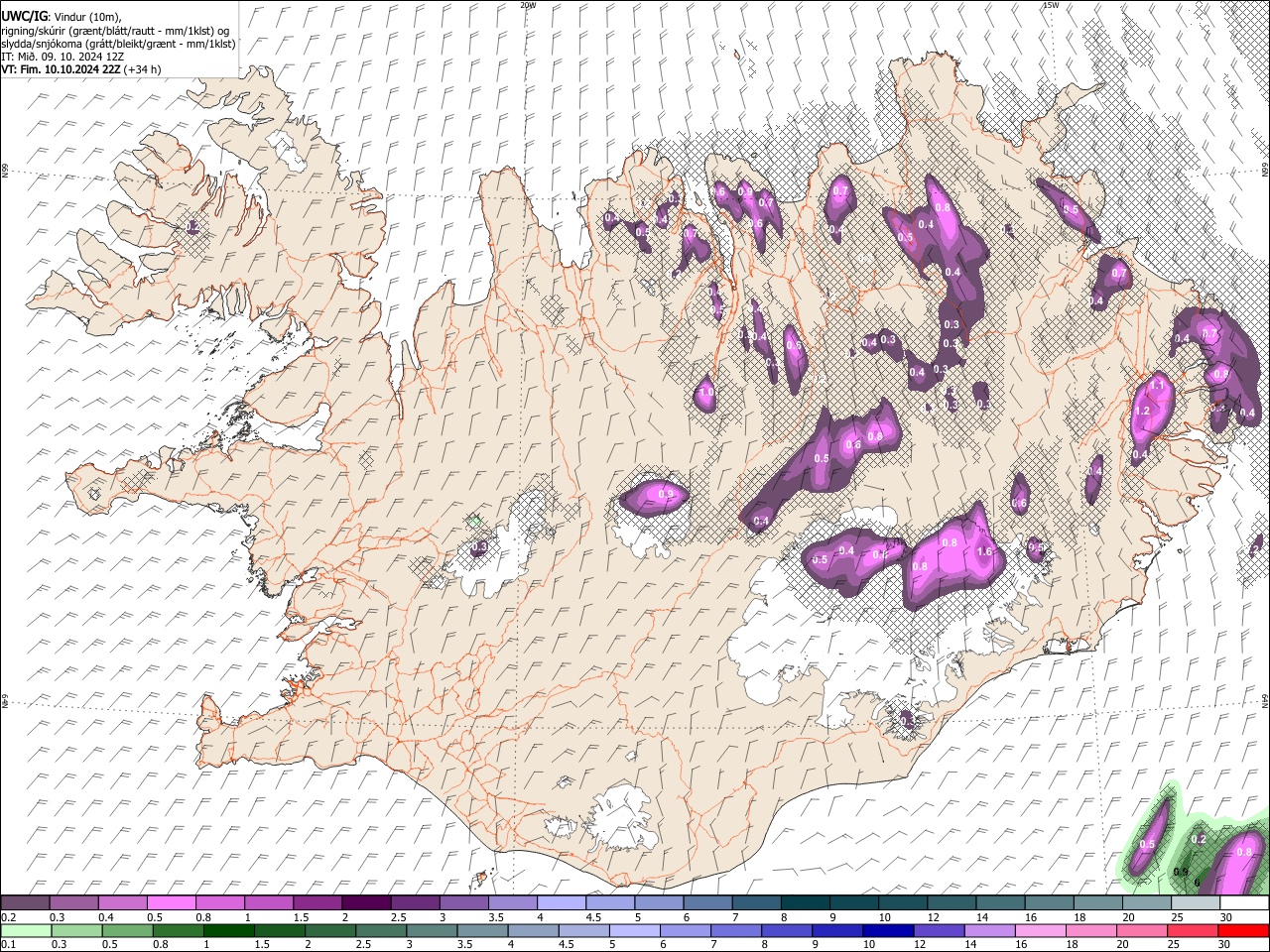The image size is (1270, 952).
Task: Click the 'VT: Fim. 10.10.2024 22Z' valid time
Action: tap(62, 69)
